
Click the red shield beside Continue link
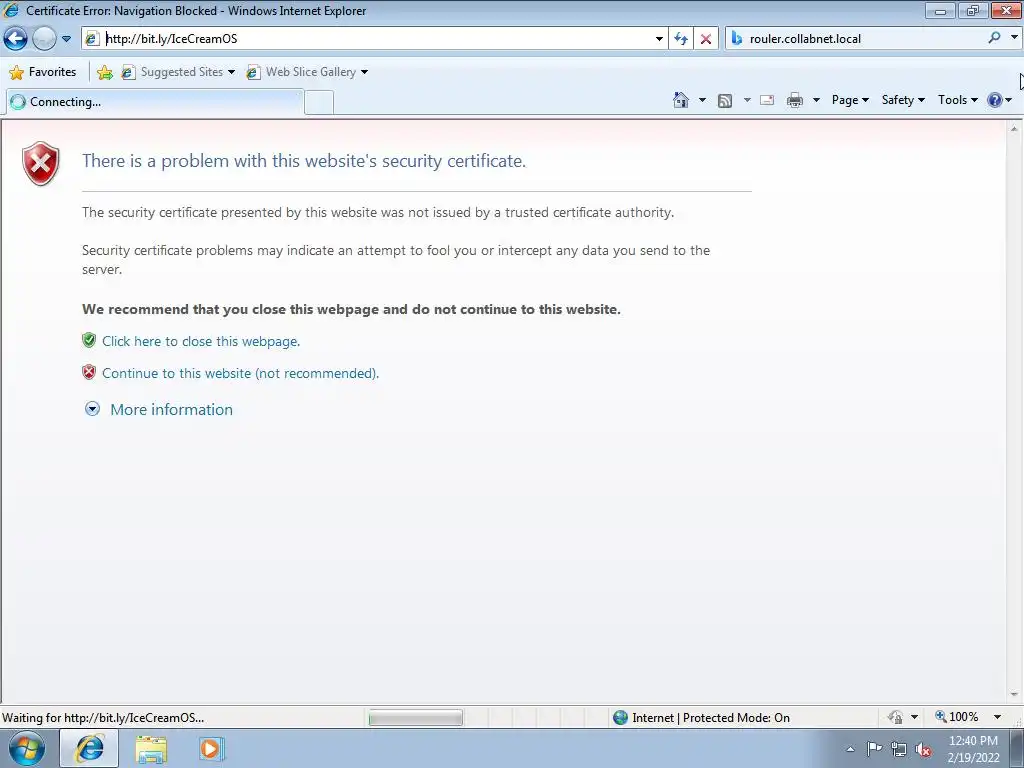[89, 372]
